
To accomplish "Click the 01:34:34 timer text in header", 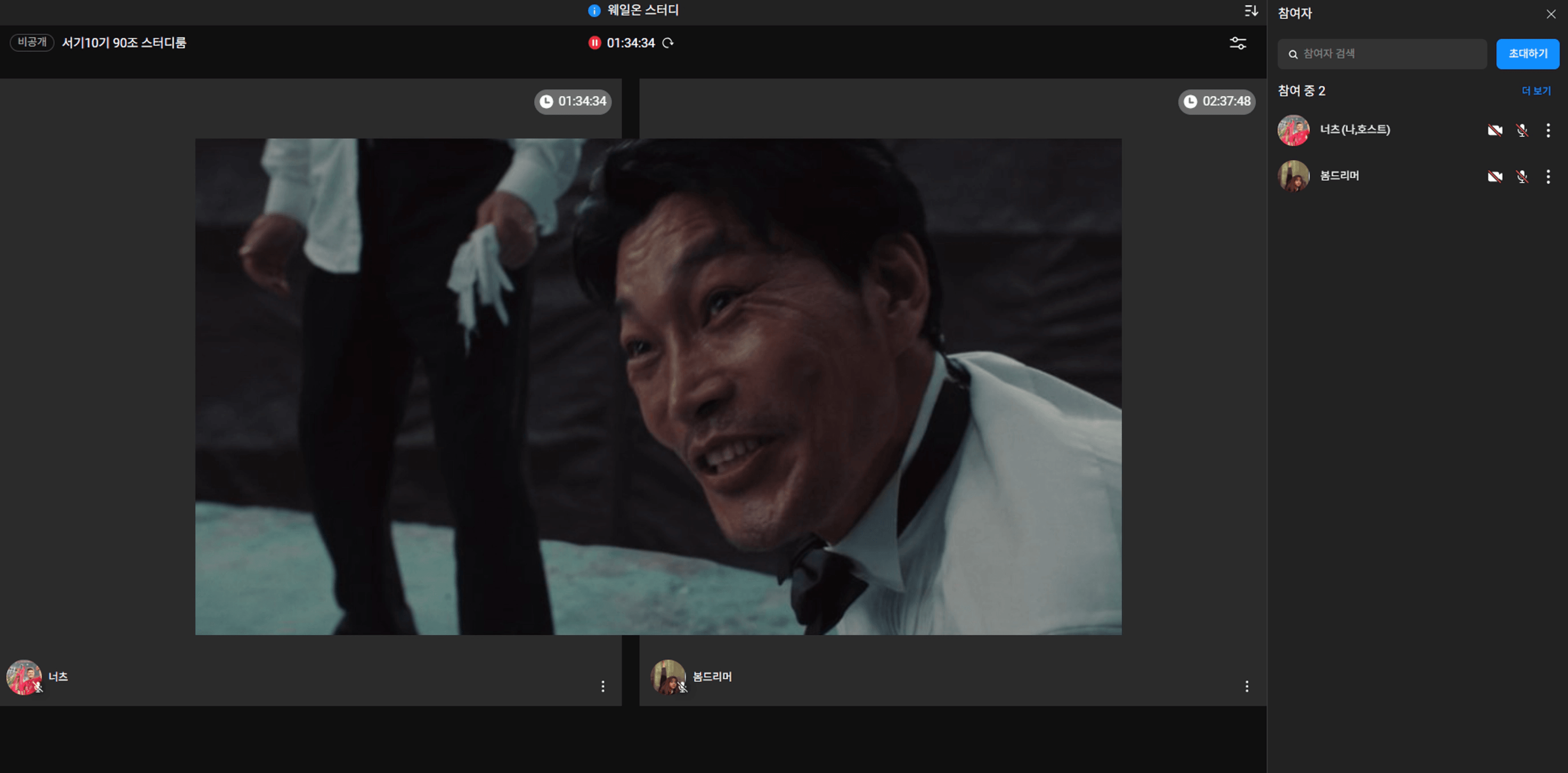I will pyautogui.click(x=630, y=42).
